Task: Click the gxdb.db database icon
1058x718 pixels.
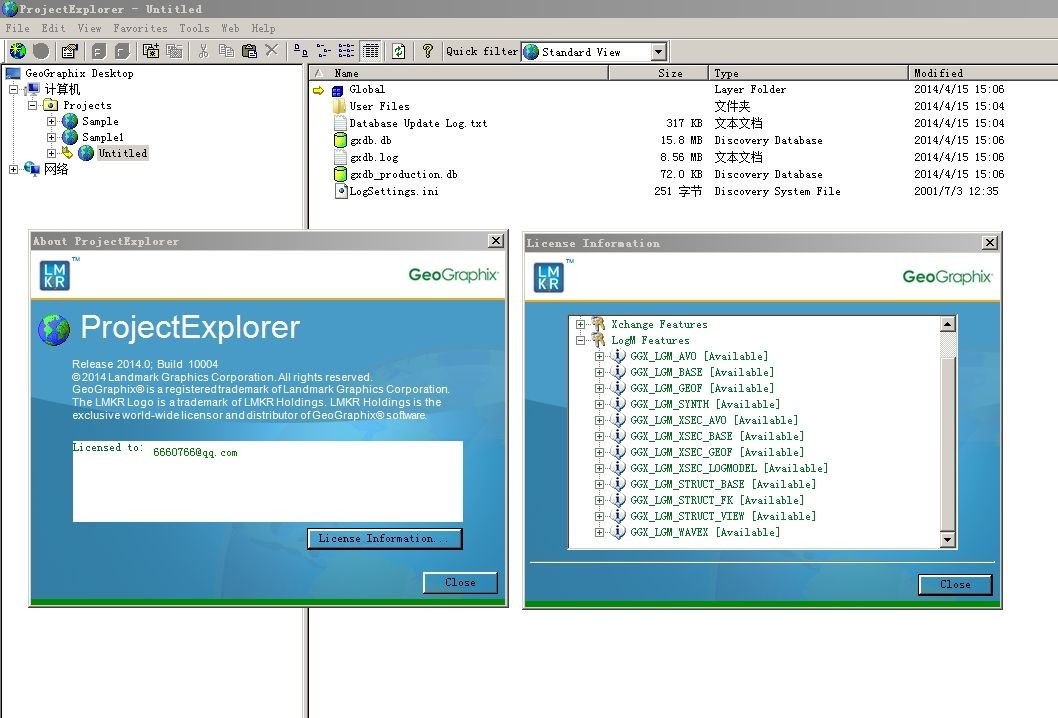Action: 341,140
